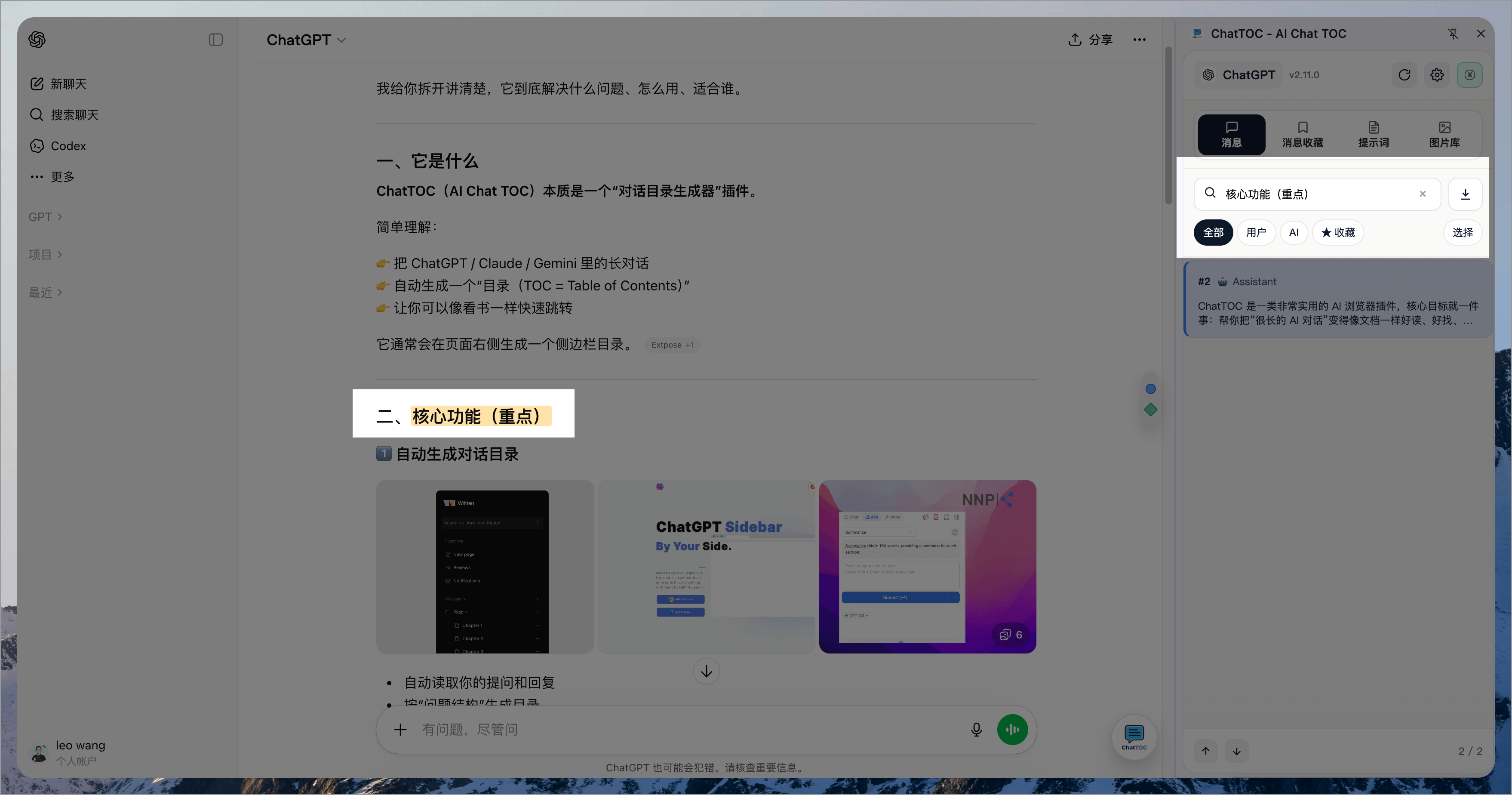The image size is (1512, 795).
Task: Clear the ChatTOC search text
Action: (x=1423, y=194)
